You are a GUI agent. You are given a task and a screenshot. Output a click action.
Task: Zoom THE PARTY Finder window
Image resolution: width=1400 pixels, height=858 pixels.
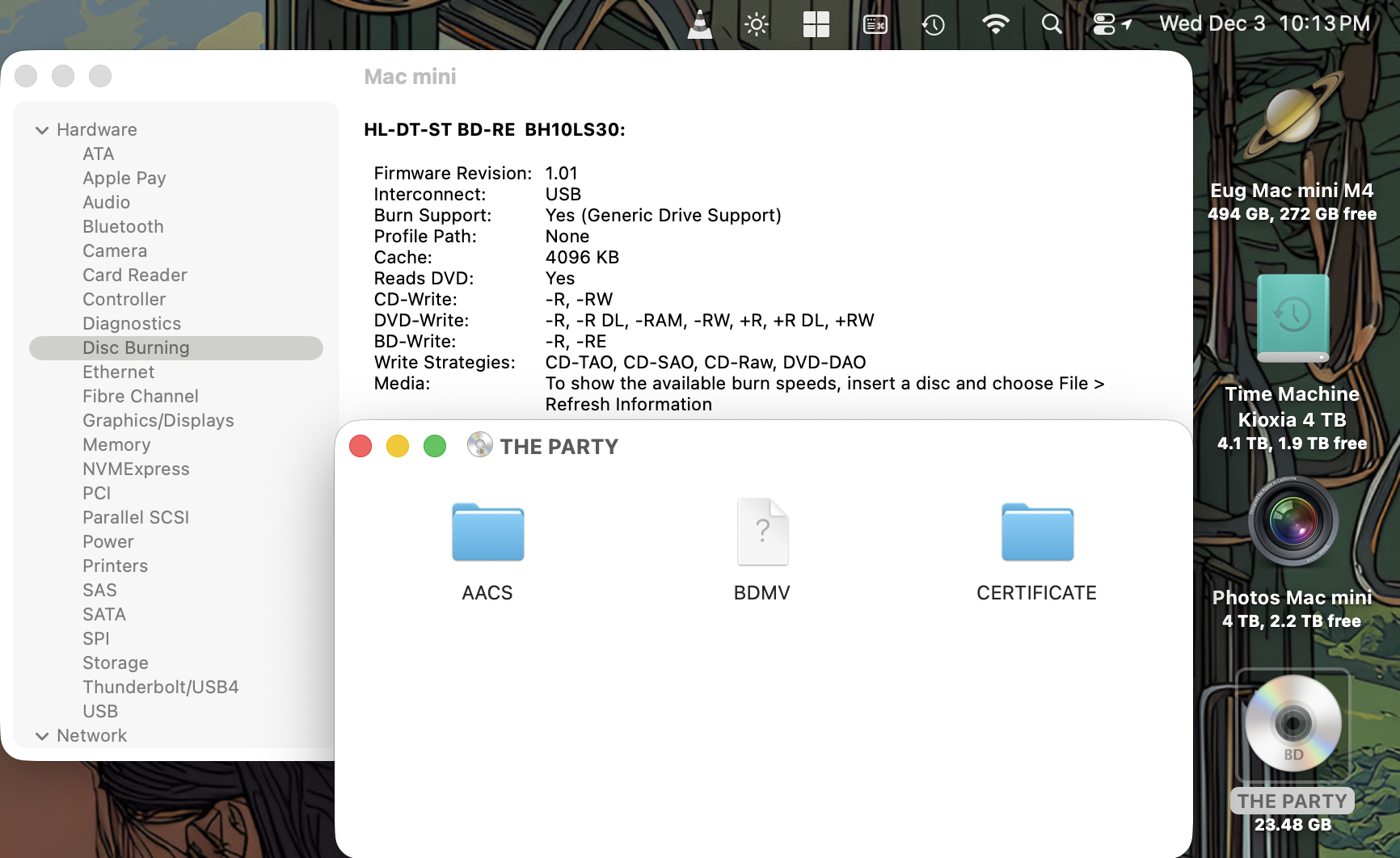pos(435,446)
